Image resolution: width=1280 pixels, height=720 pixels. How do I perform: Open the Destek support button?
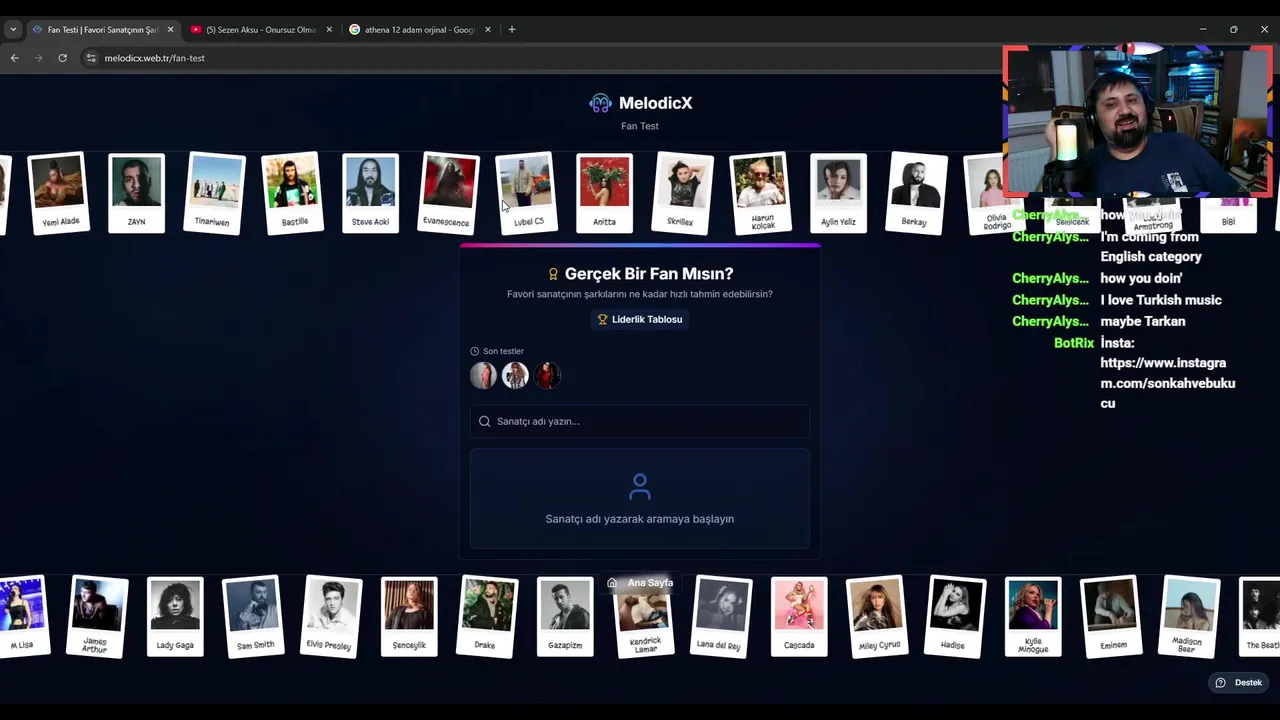[1238, 683]
